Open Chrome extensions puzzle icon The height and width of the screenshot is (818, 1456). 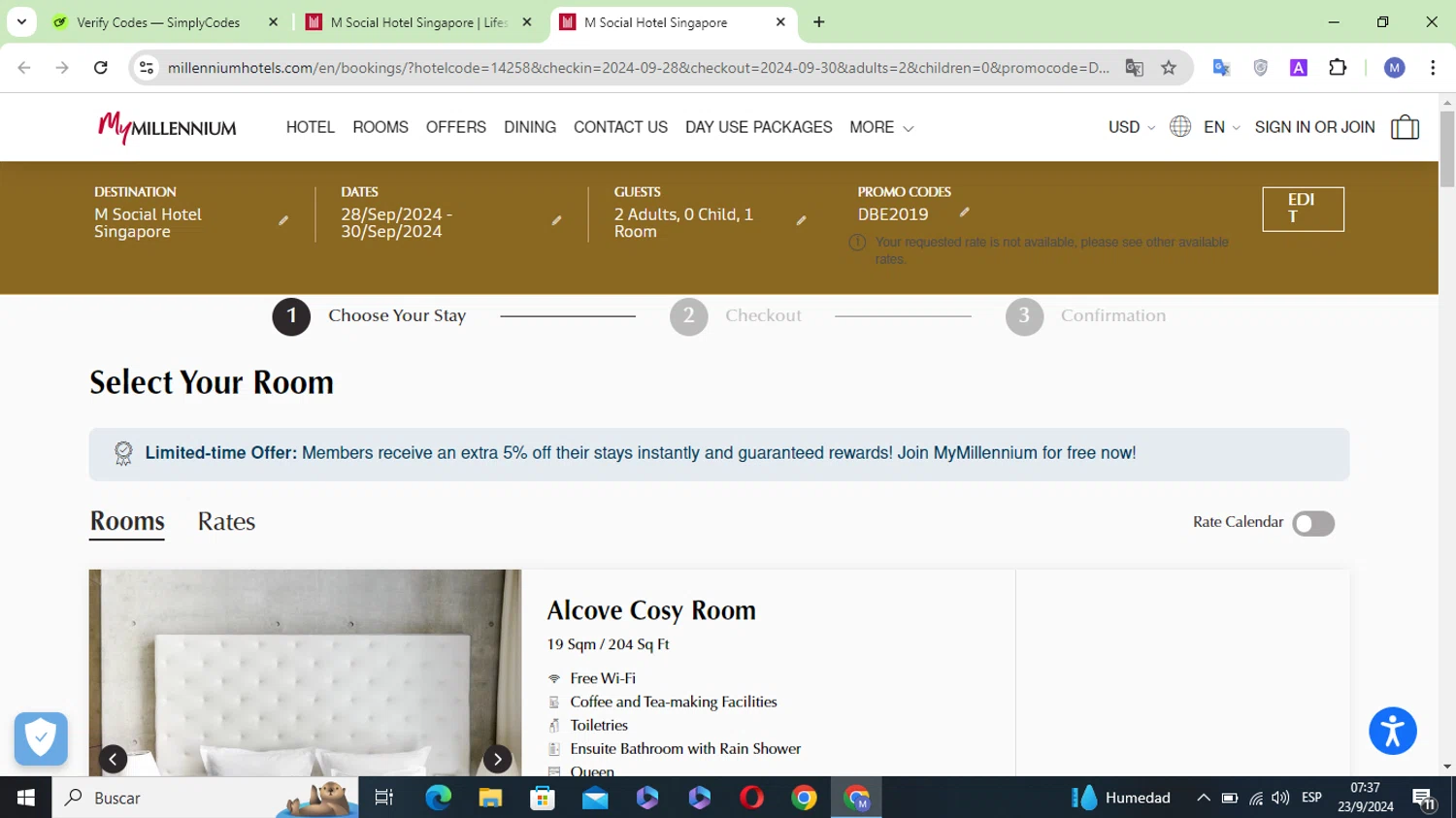click(x=1338, y=68)
